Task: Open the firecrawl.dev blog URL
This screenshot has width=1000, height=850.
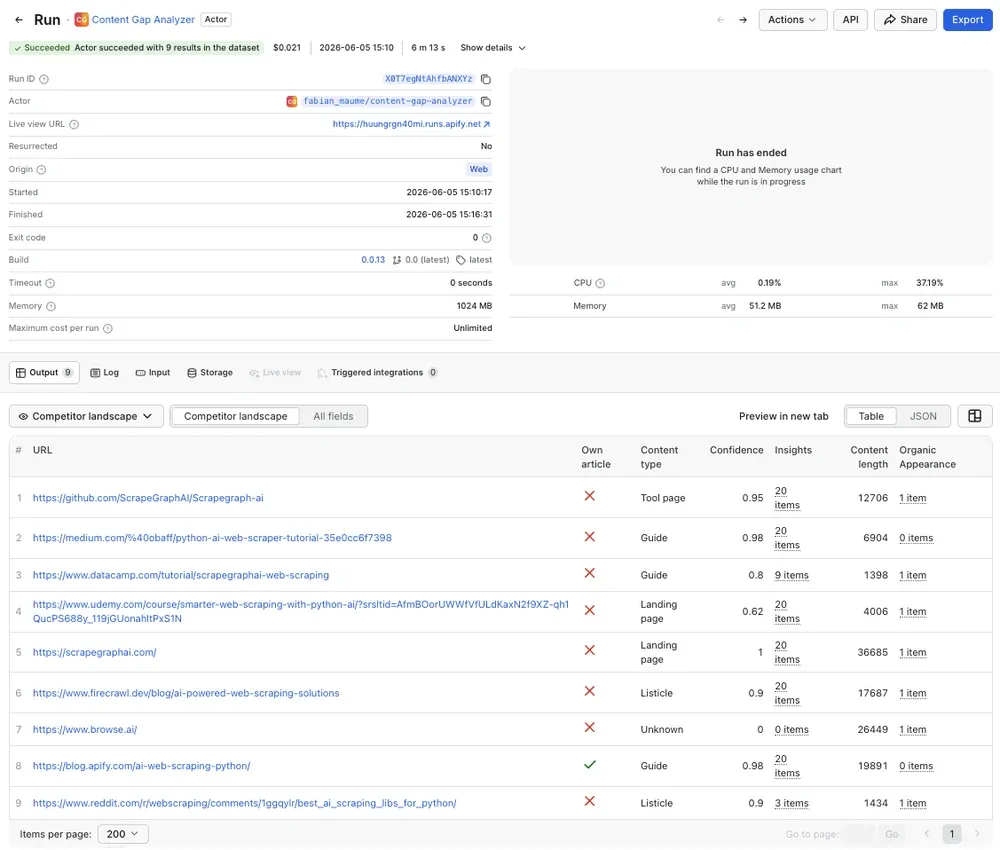Action: pos(186,693)
